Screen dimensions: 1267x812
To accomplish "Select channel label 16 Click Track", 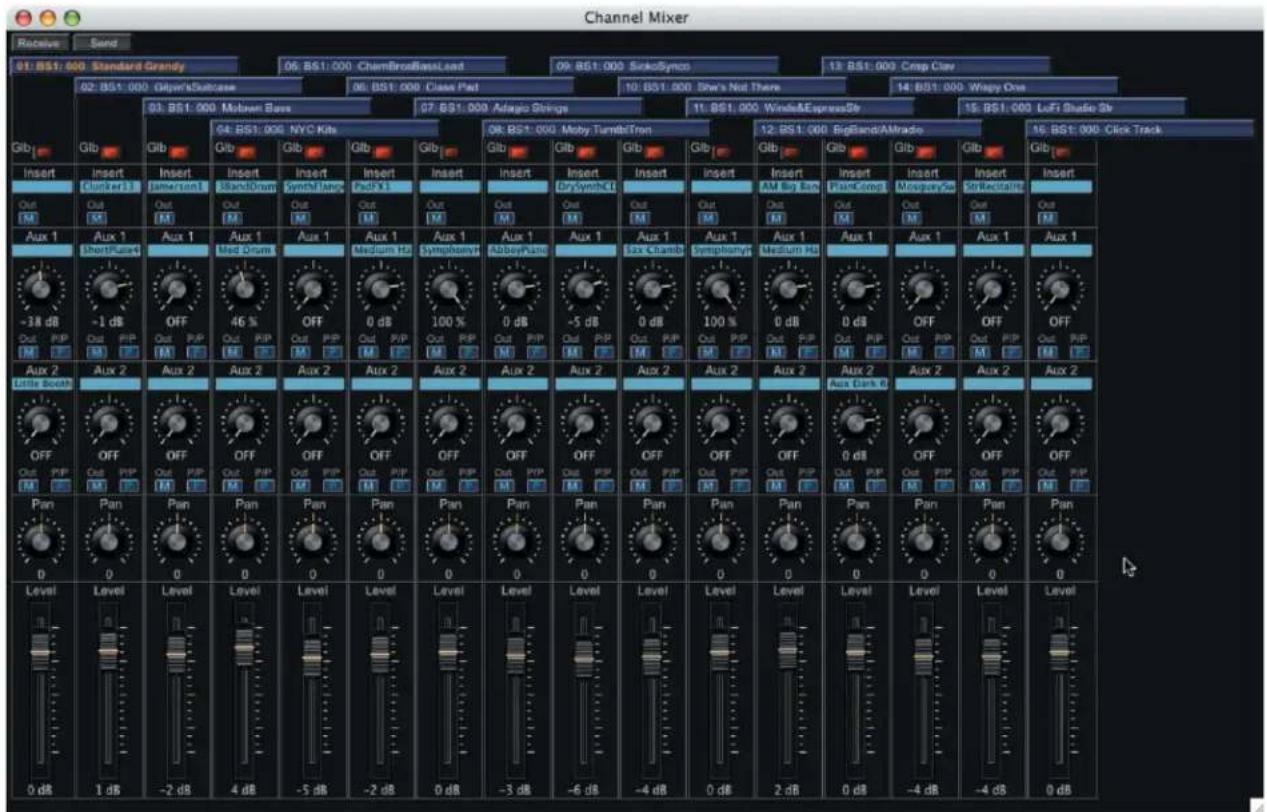I will [1140, 129].
